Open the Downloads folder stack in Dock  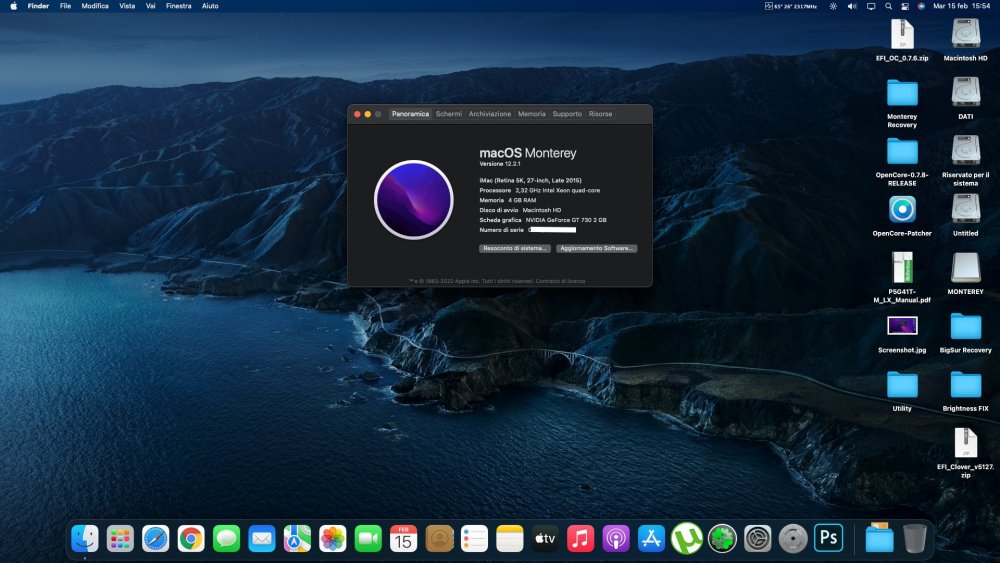pyautogui.click(x=879, y=539)
